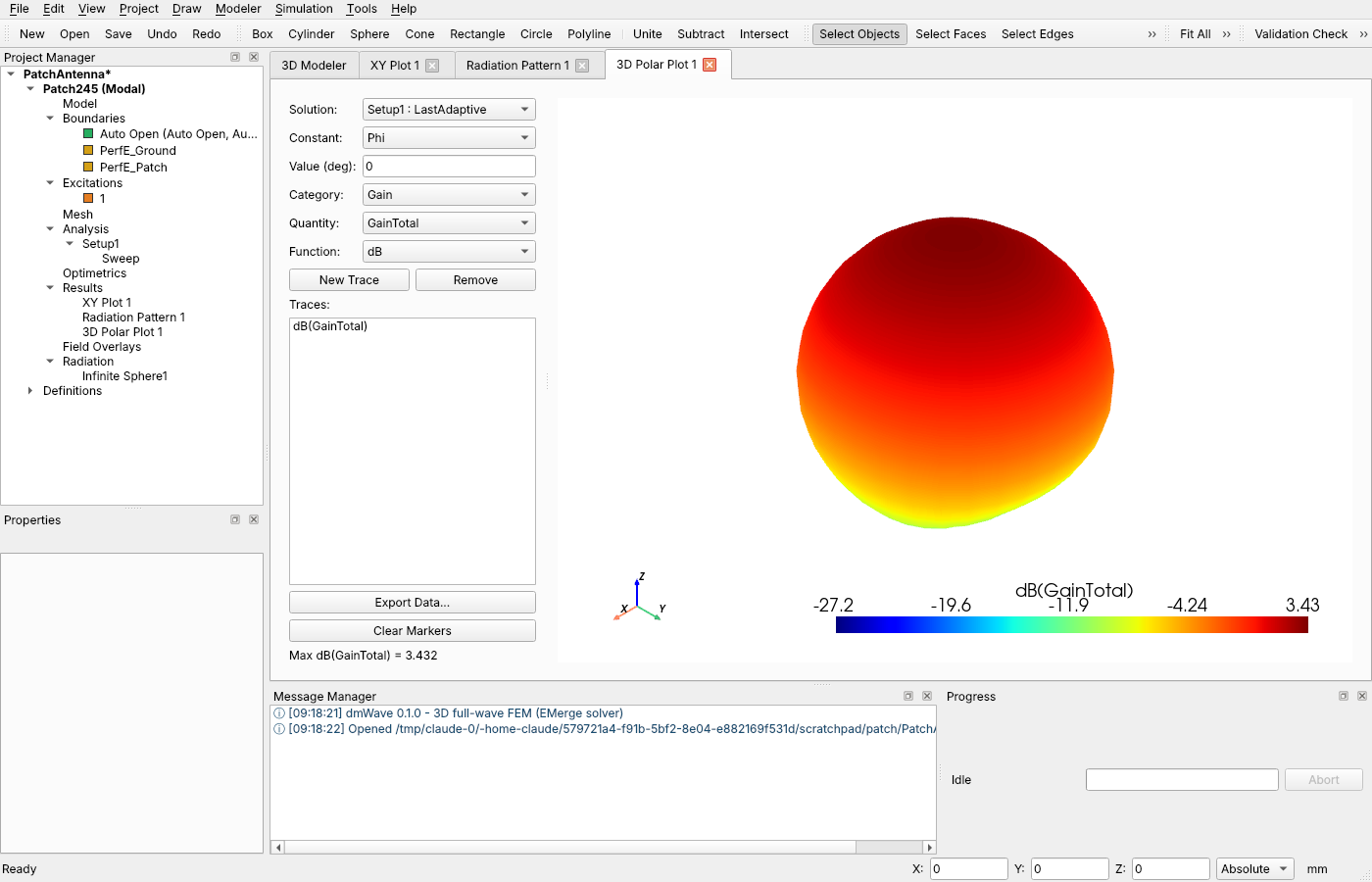Click the Clear Markers button
Viewport: 1372px width, 882px height.
coord(412,631)
